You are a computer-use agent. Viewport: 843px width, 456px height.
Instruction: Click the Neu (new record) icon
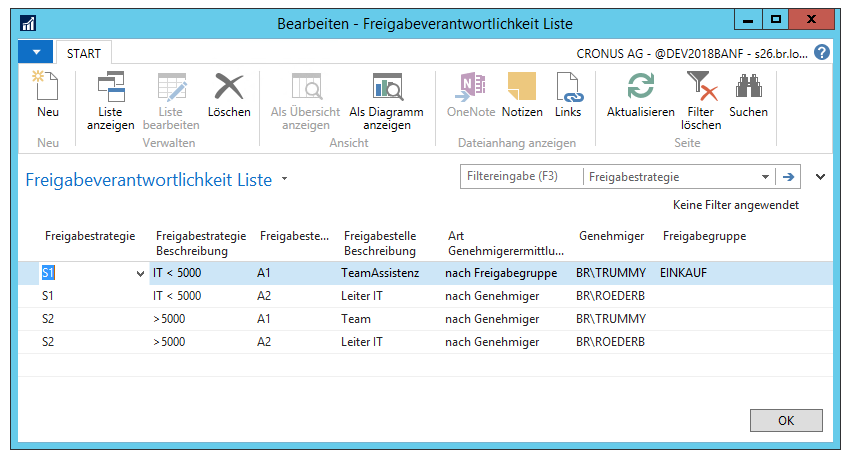47,87
